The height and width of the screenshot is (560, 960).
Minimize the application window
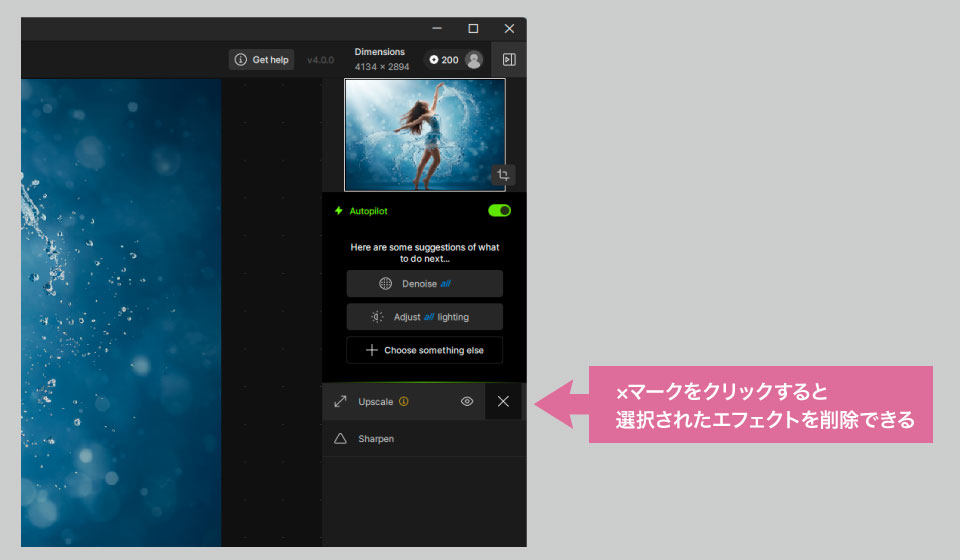[437, 28]
